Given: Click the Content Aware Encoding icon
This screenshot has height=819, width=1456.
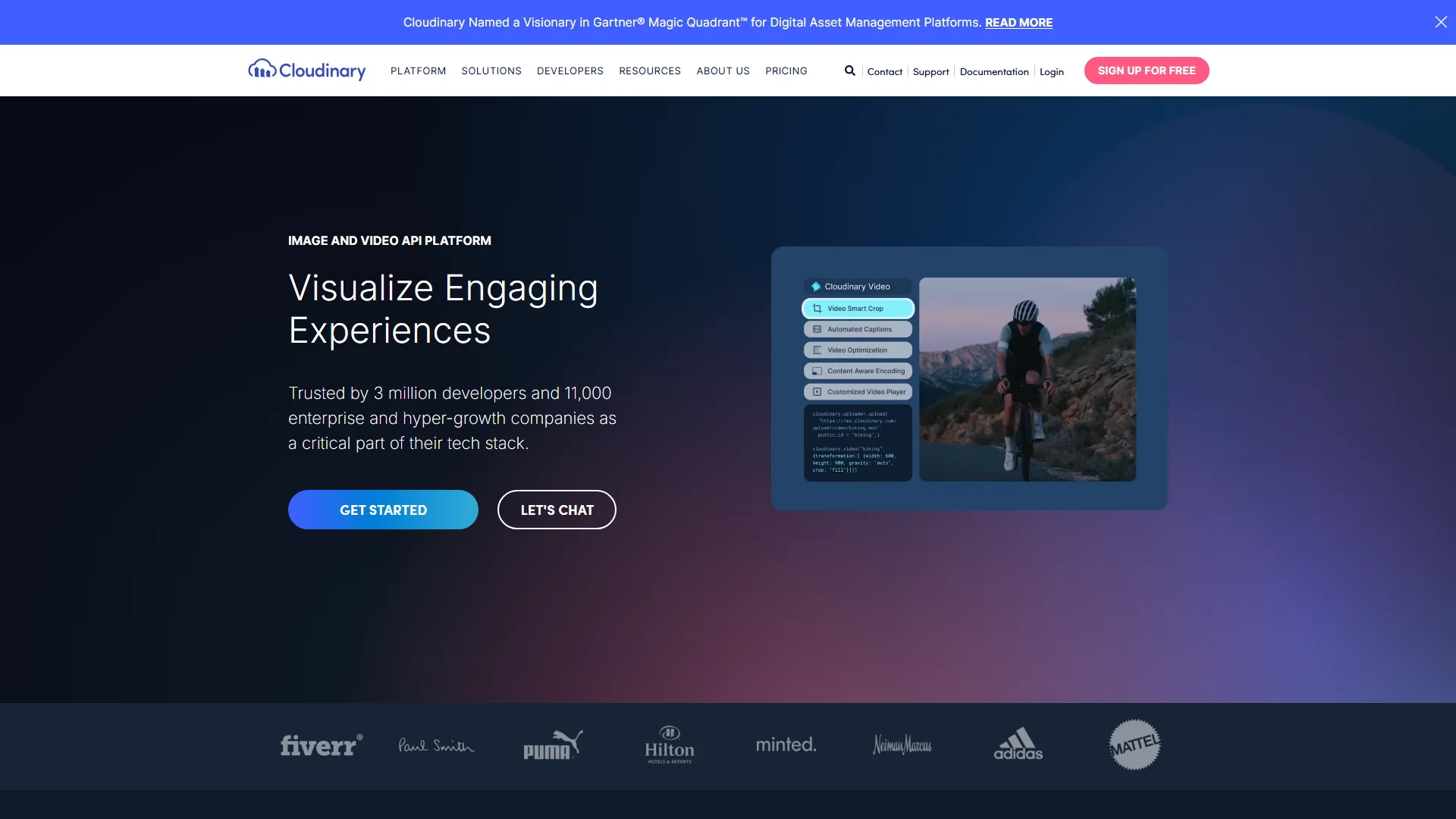Looking at the screenshot, I should [816, 371].
